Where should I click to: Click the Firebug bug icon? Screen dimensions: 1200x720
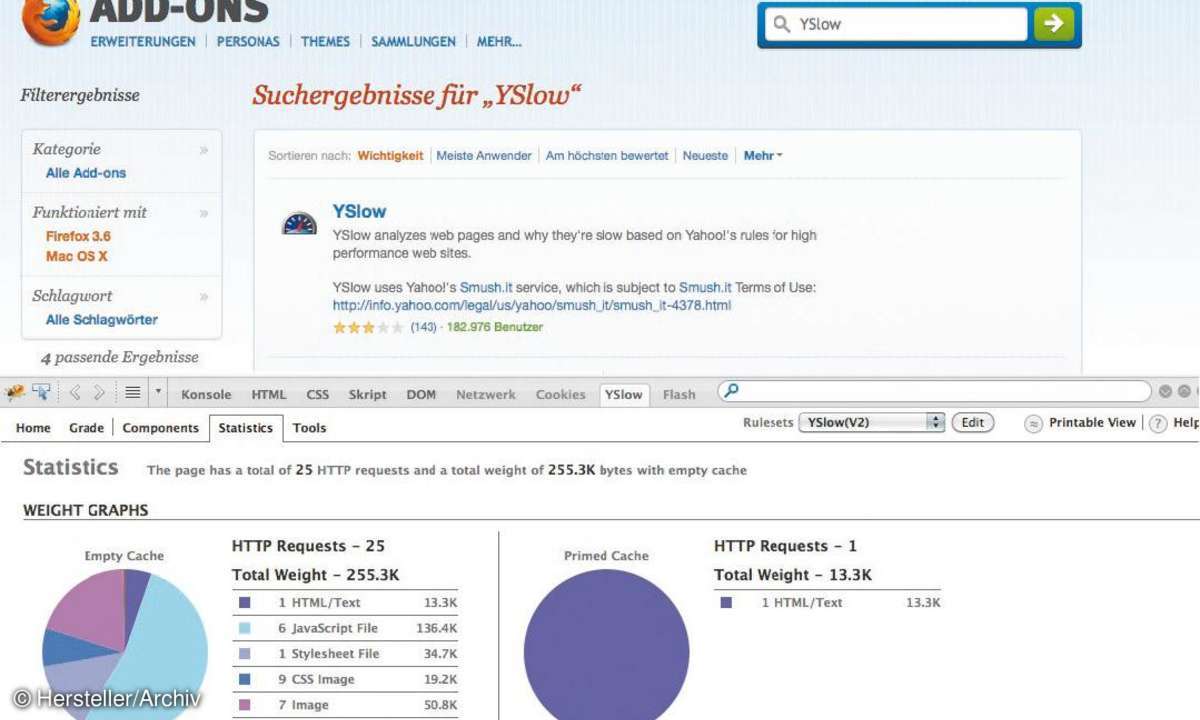[x=15, y=392]
